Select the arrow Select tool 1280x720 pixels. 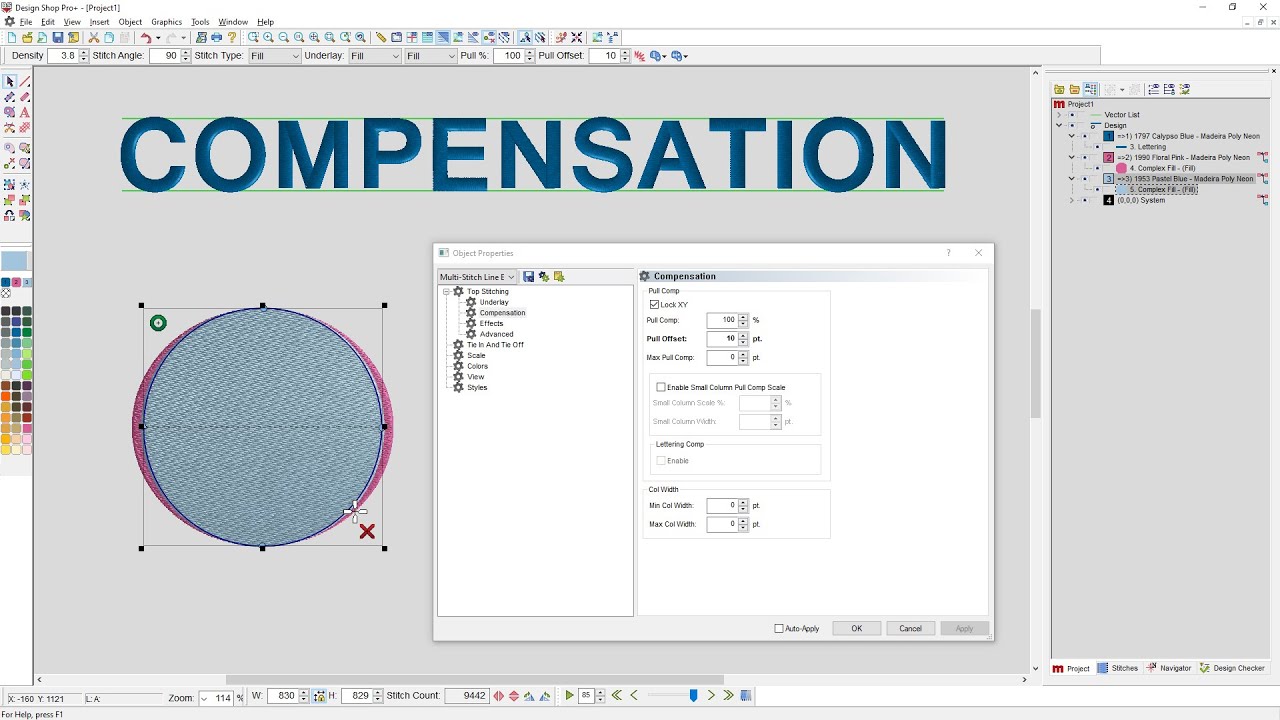[9, 82]
